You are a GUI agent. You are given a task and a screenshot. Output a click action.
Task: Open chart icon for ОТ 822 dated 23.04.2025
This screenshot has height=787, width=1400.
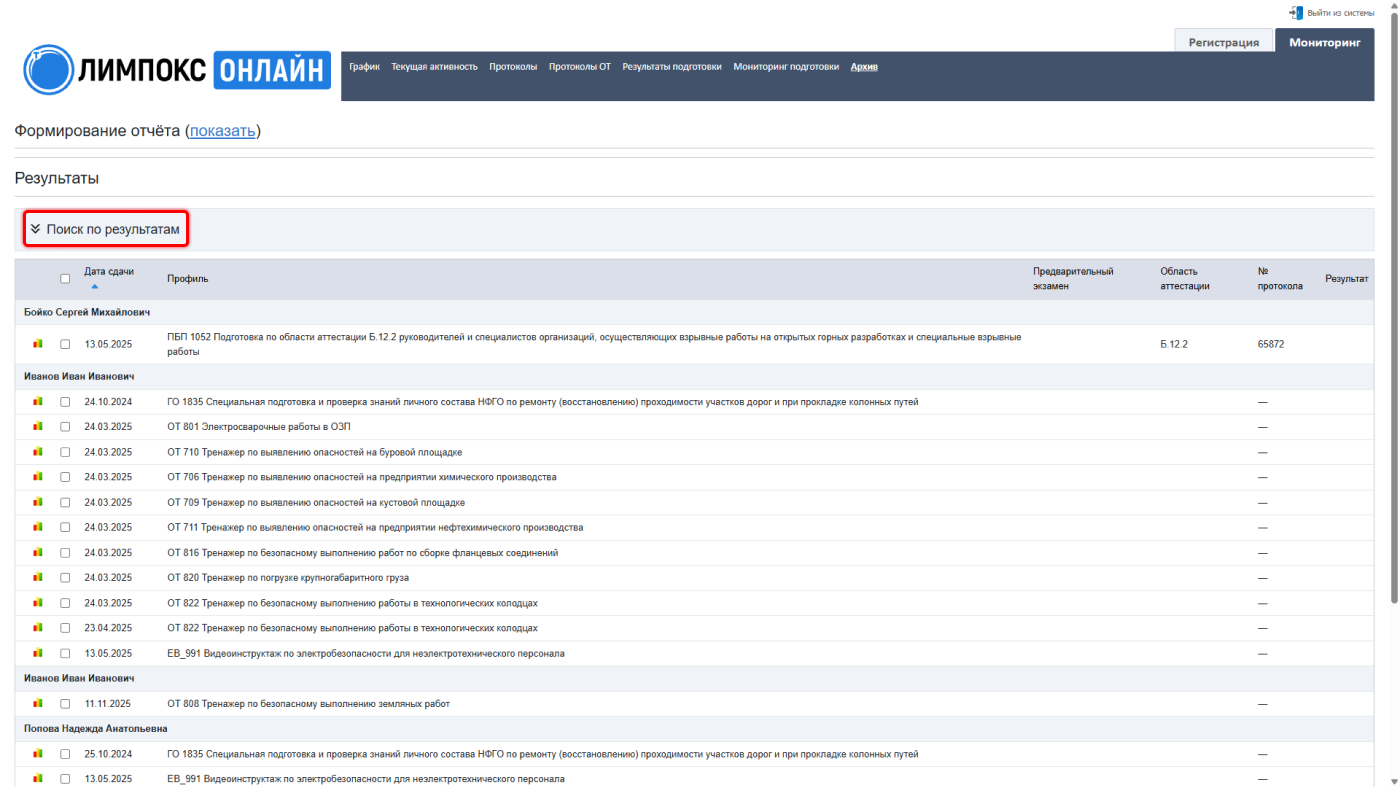38,628
